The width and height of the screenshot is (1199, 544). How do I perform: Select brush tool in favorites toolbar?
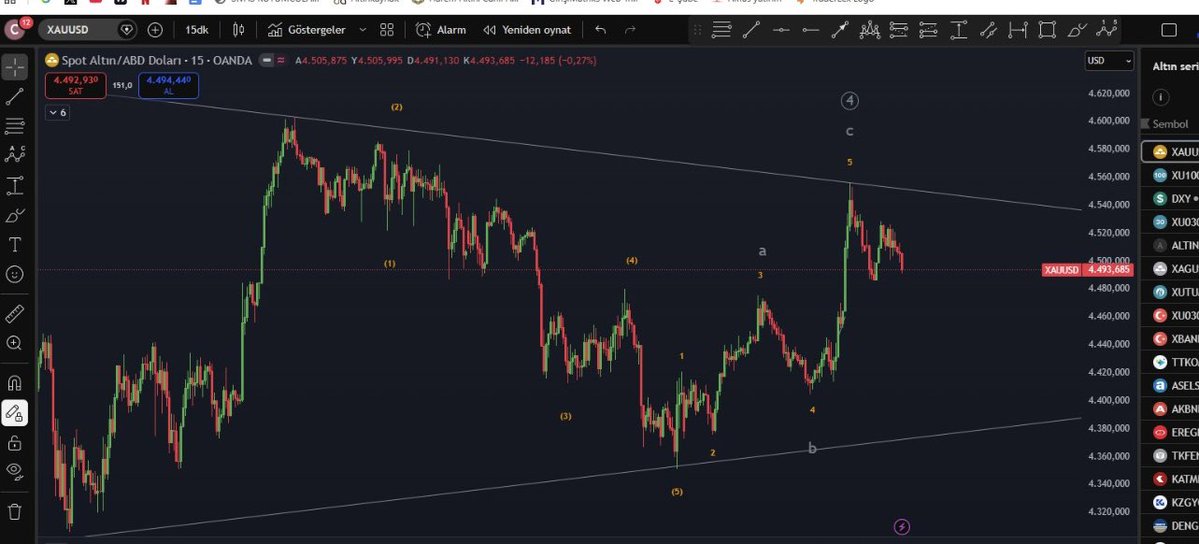[1077, 30]
